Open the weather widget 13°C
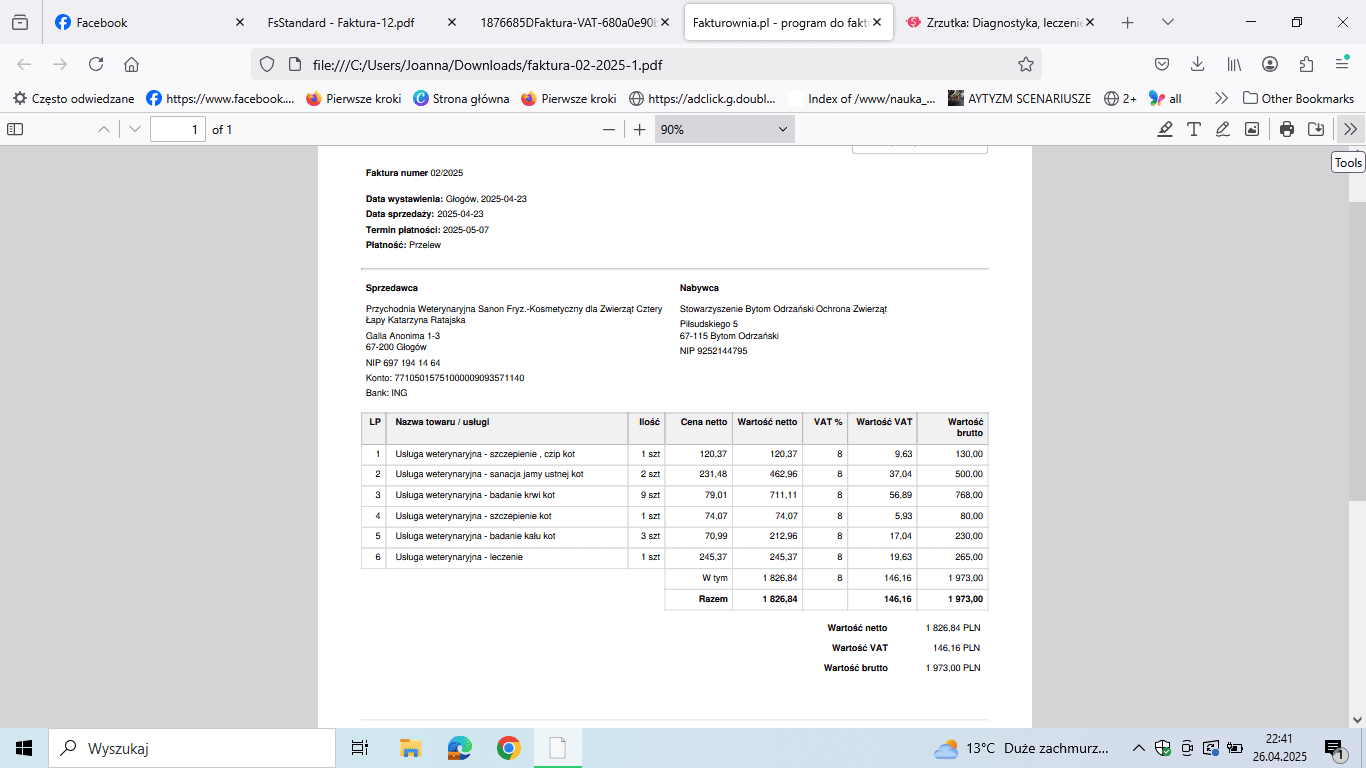This screenshot has height=768, width=1366. 1021,748
